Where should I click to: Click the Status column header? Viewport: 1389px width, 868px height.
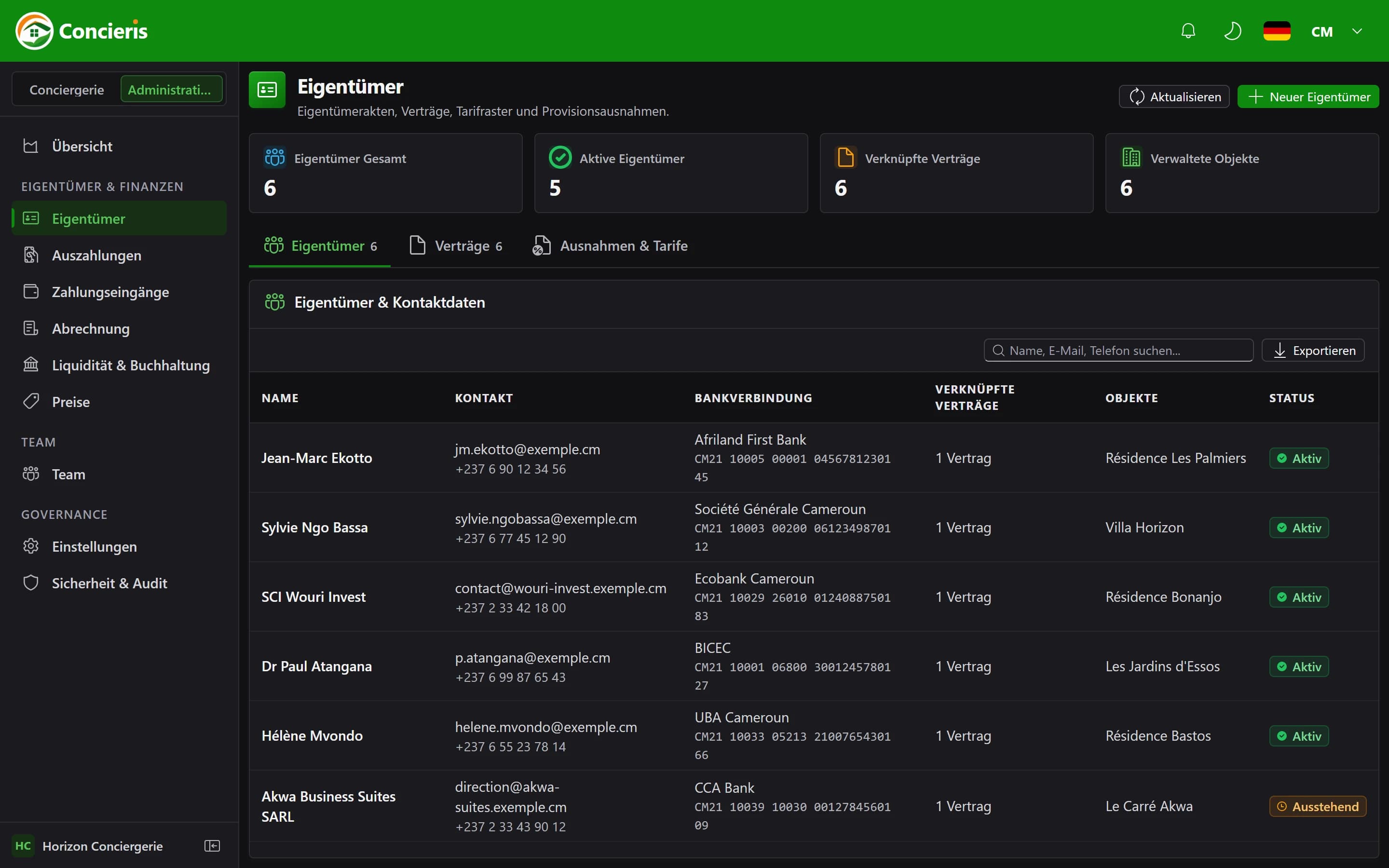click(1292, 398)
